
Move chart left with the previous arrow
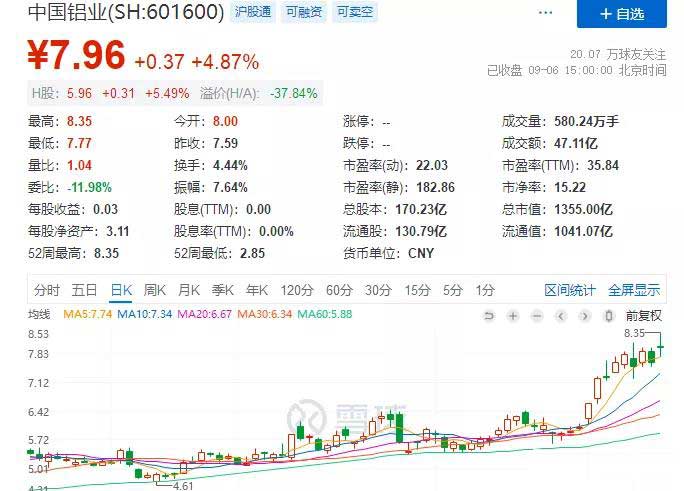coord(561,316)
